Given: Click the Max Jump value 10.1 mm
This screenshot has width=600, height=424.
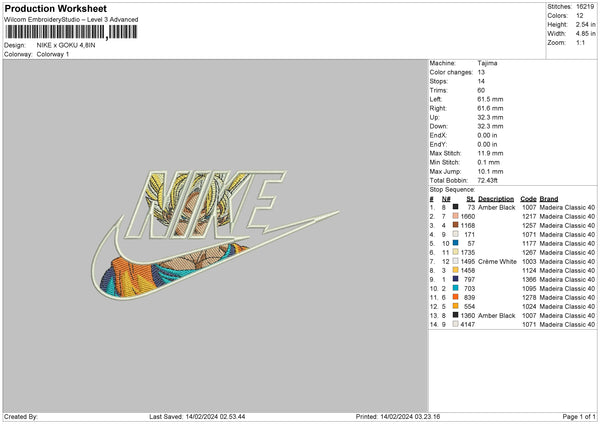Looking at the screenshot, I should coord(490,171).
